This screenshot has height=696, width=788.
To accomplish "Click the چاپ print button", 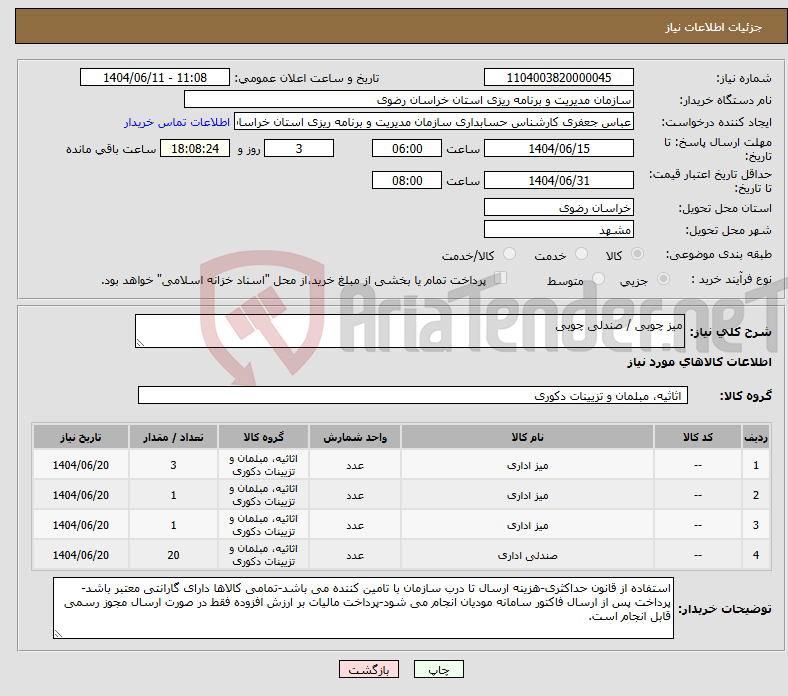I will coord(438,669).
